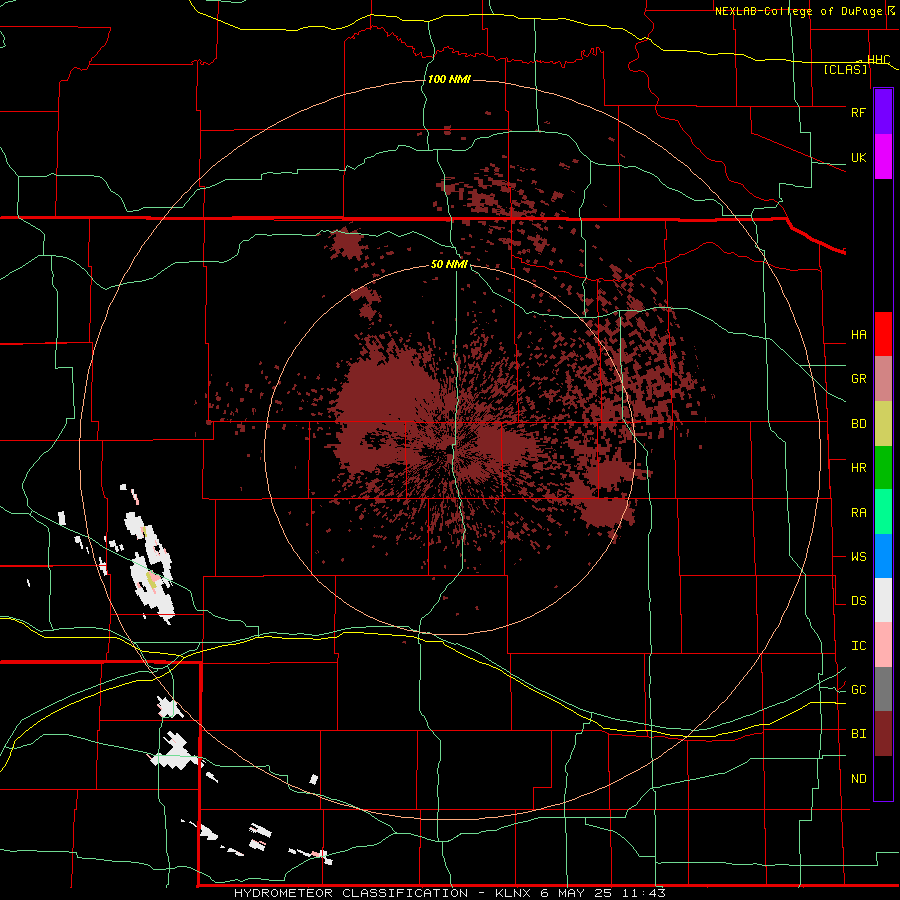
Task: Click the "HR" legend label
Action: pyautogui.click(x=858, y=468)
